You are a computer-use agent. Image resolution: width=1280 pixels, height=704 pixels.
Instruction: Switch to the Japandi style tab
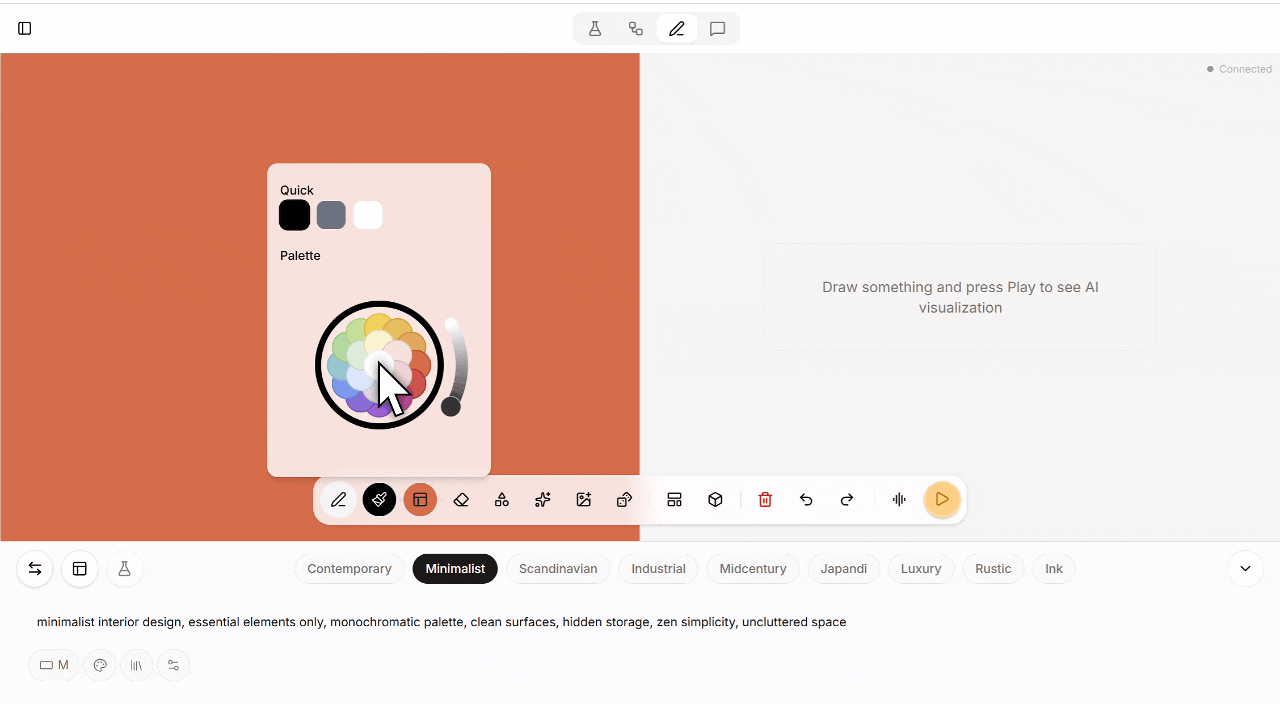[x=843, y=568]
